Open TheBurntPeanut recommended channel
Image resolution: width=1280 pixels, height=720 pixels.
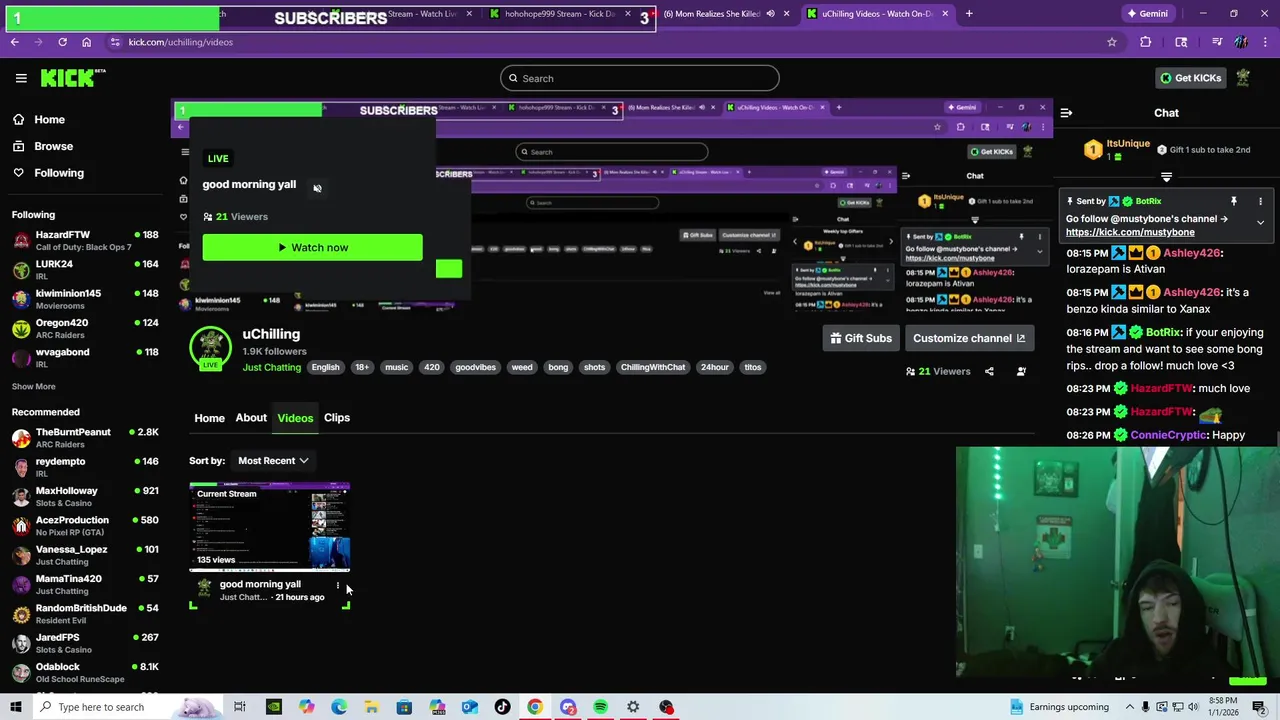[86, 437]
